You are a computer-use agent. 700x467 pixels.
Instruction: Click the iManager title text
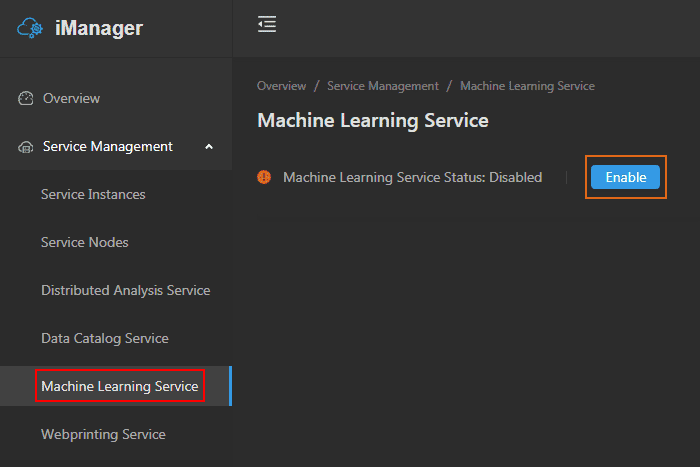coord(99,28)
